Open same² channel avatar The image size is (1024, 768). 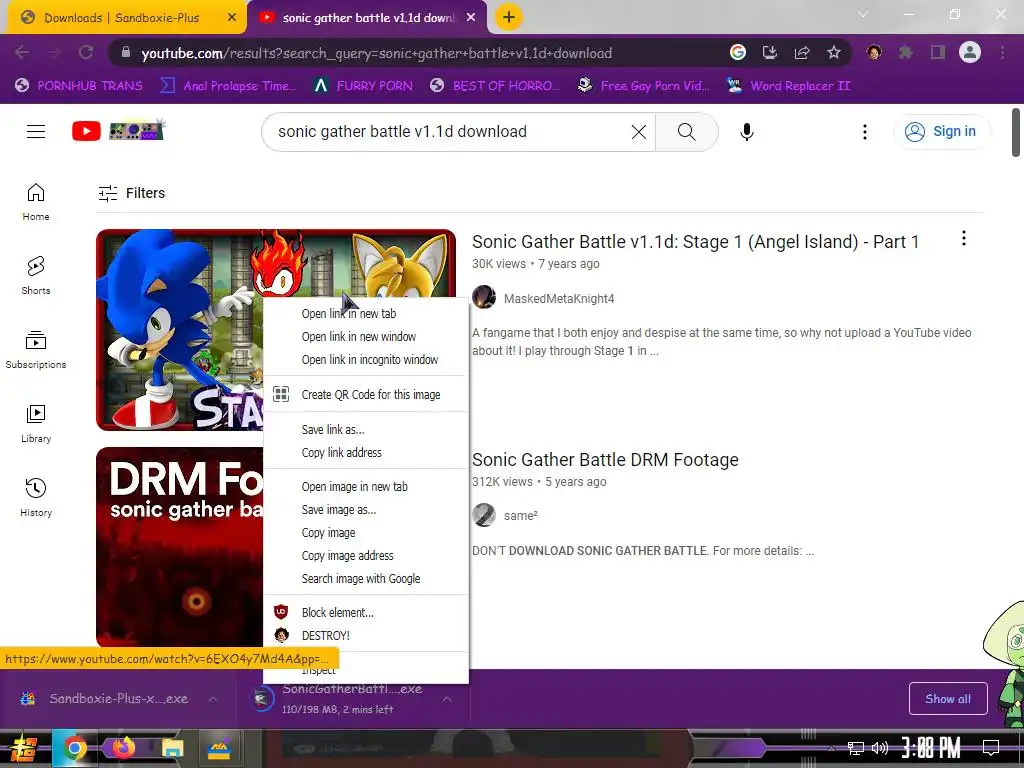484,515
